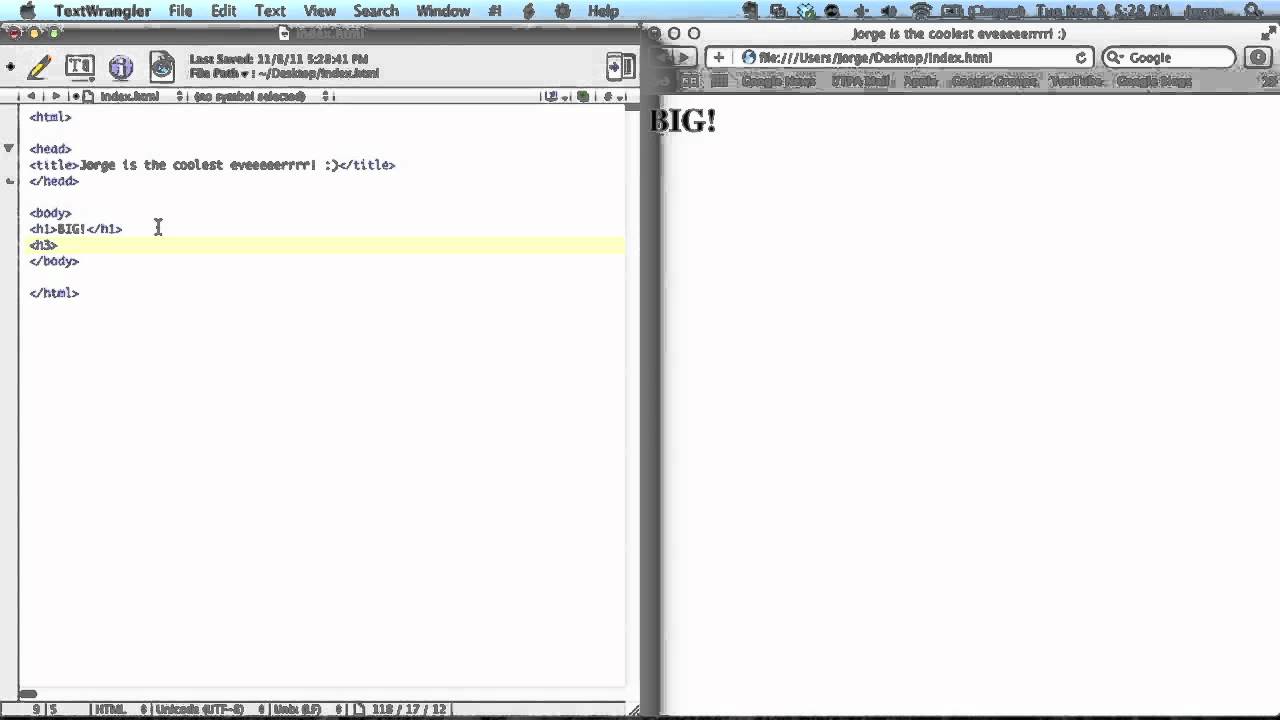Open Safari Reading List/bookmarks icon
The image size is (1280, 720).
pyautogui.click(x=690, y=81)
